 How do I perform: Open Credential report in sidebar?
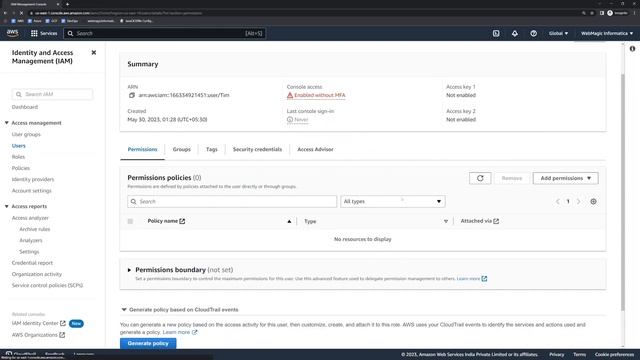pyautogui.click(x=32, y=263)
